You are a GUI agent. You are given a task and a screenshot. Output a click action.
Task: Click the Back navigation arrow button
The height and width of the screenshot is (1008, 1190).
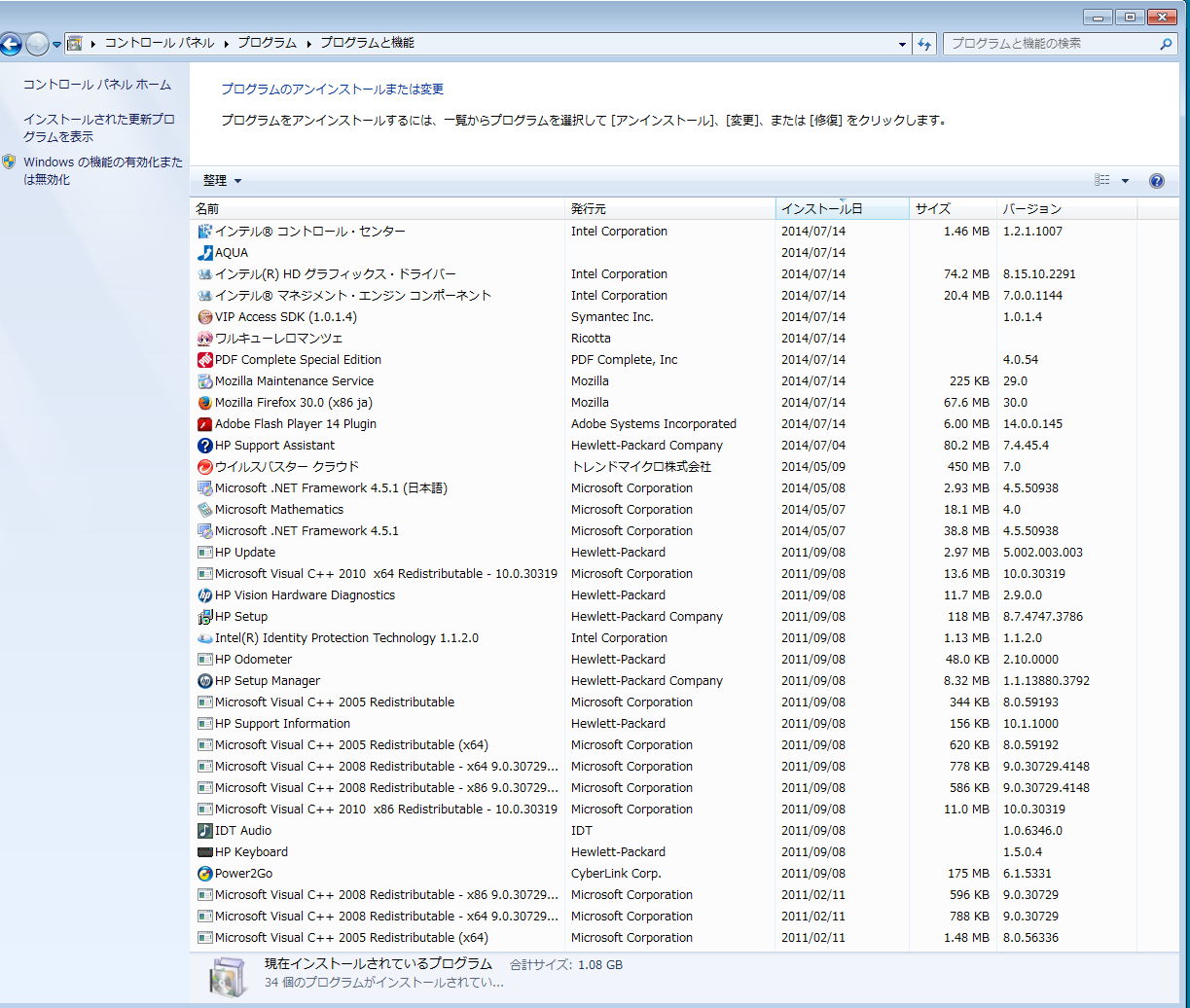[10, 44]
